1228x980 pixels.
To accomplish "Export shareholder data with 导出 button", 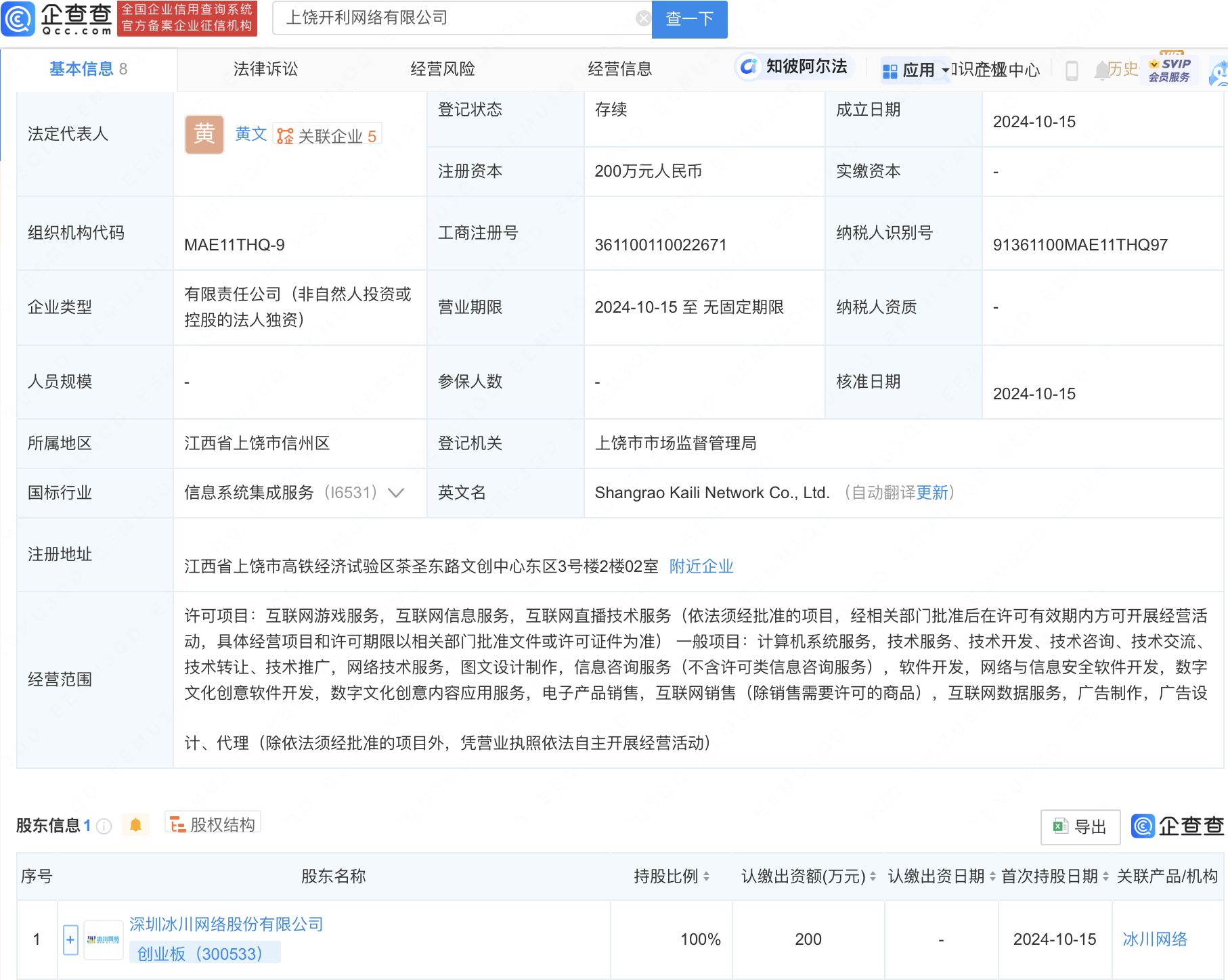I will point(1080,826).
